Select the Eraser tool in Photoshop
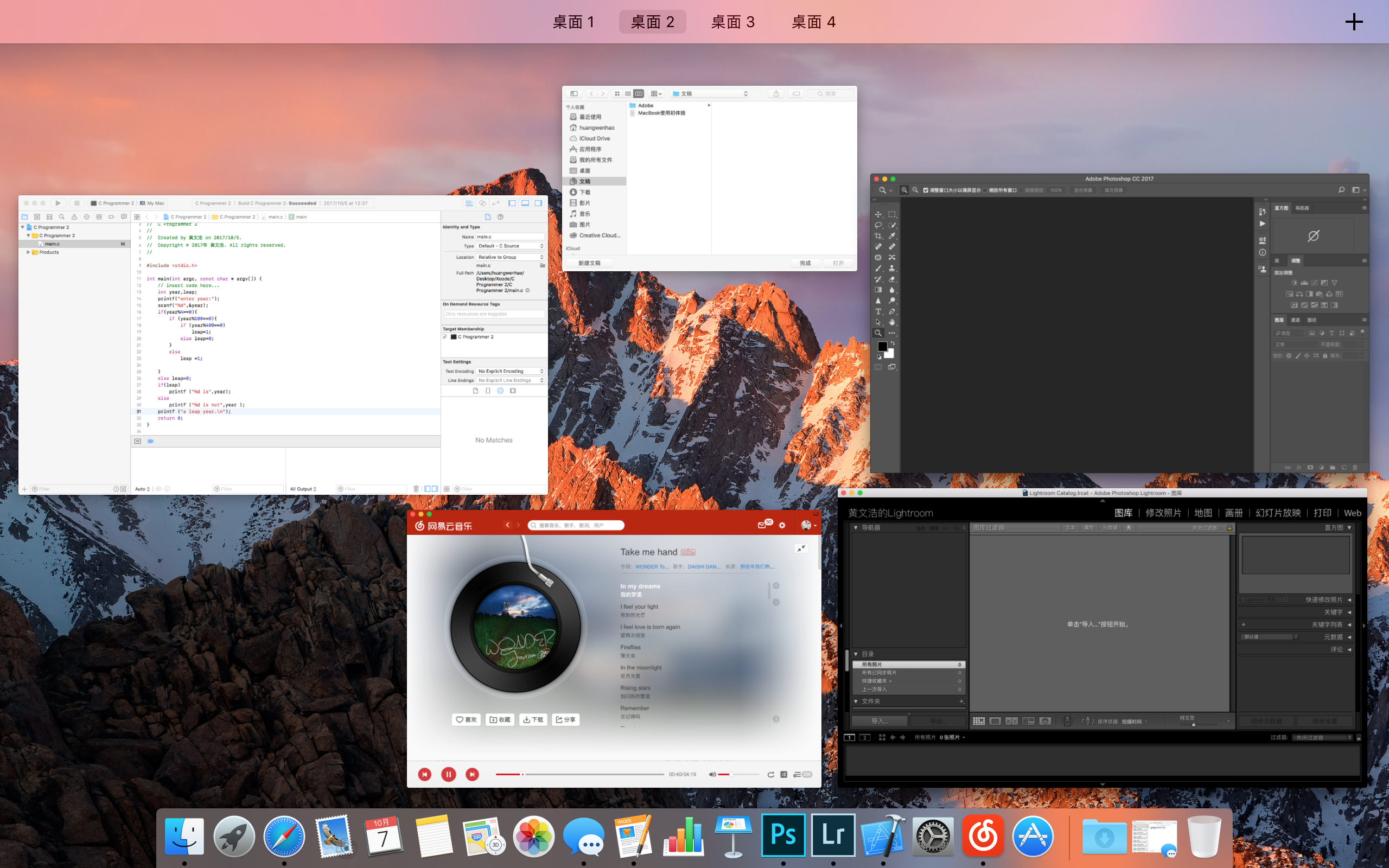This screenshot has height=868, width=1389. click(x=892, y=279)
